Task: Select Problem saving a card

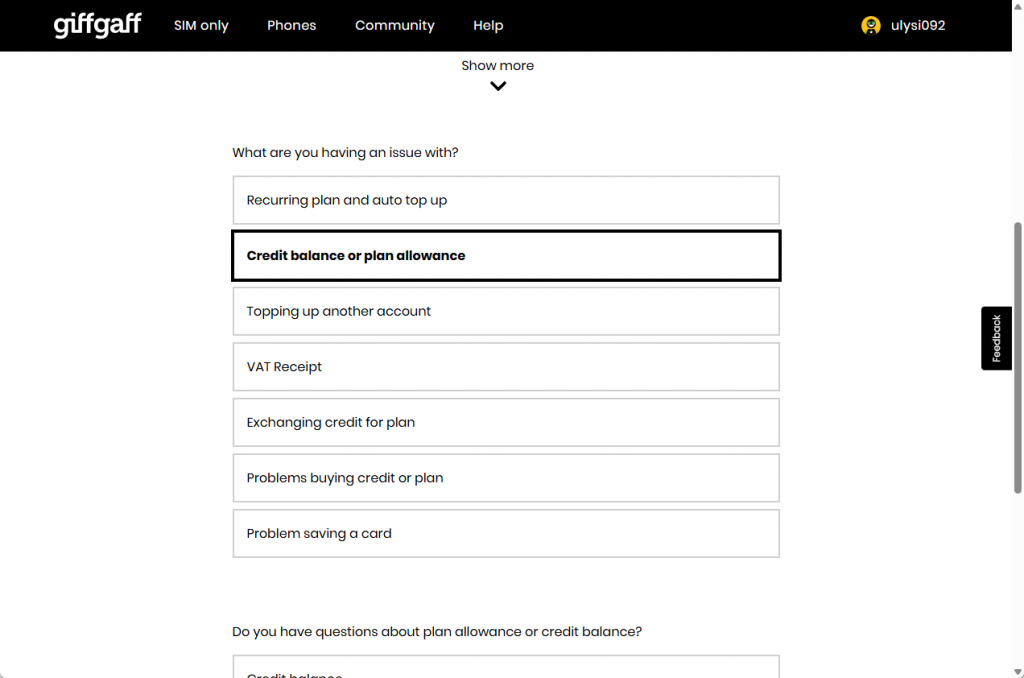Action: tap(506, 533)
